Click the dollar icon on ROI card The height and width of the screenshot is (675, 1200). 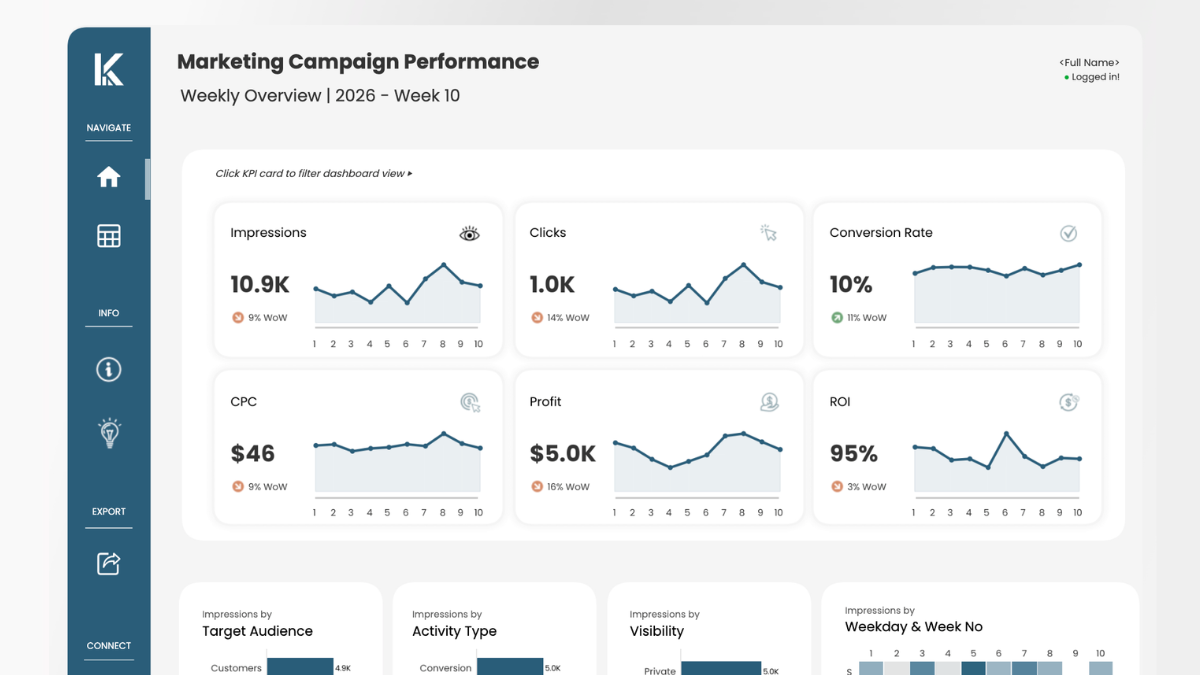click(1068, 401)
